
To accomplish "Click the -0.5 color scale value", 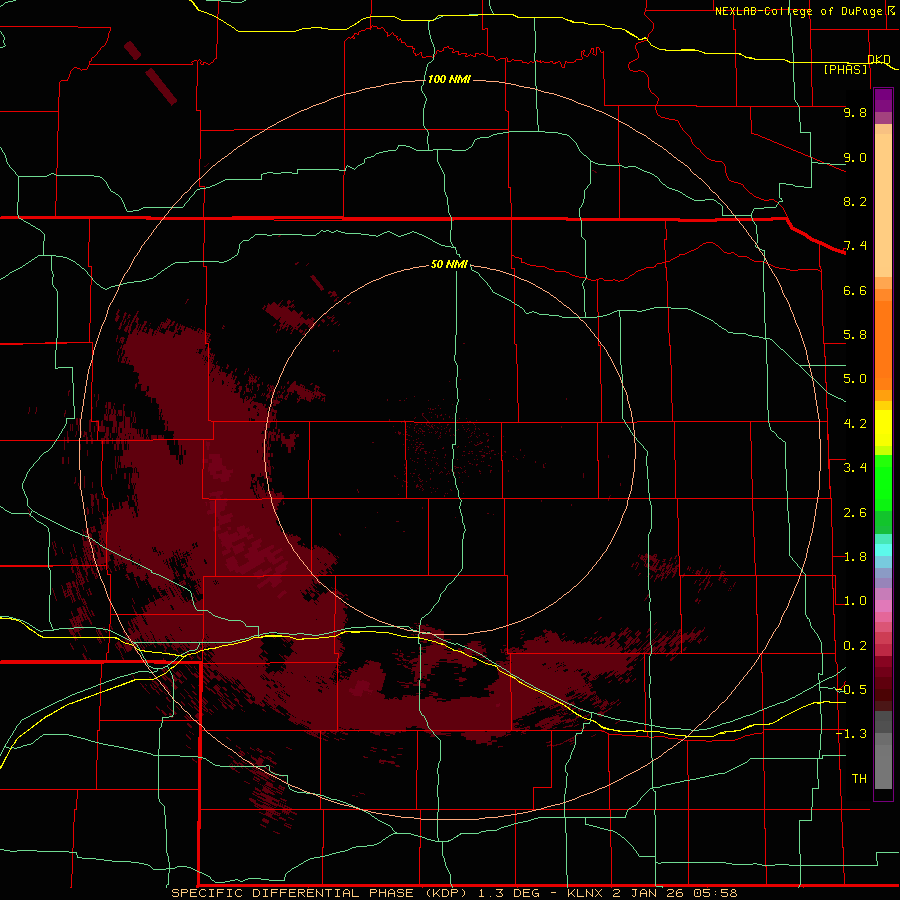I will (x=851, y=689).
